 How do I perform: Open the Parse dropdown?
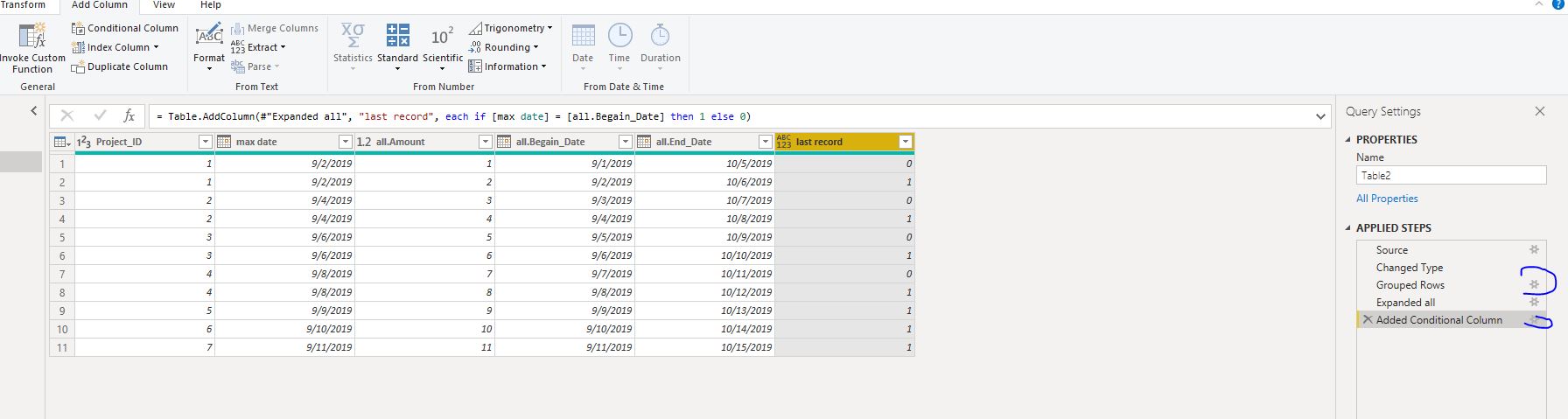coord(255,66)
